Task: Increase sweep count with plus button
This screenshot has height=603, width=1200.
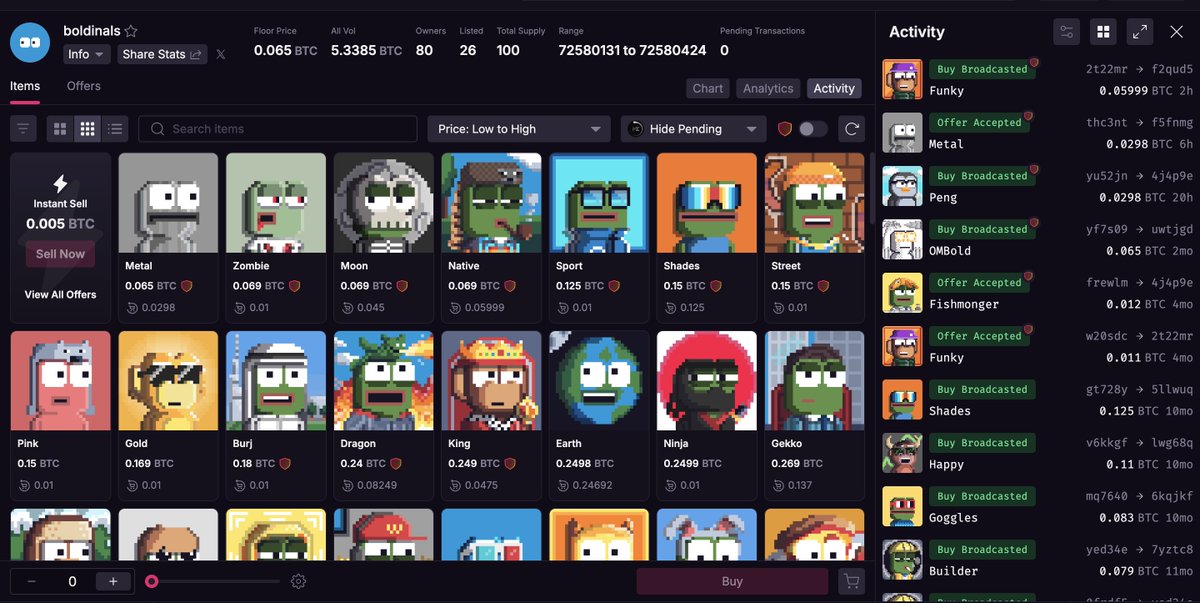Action: coord(113,581)
